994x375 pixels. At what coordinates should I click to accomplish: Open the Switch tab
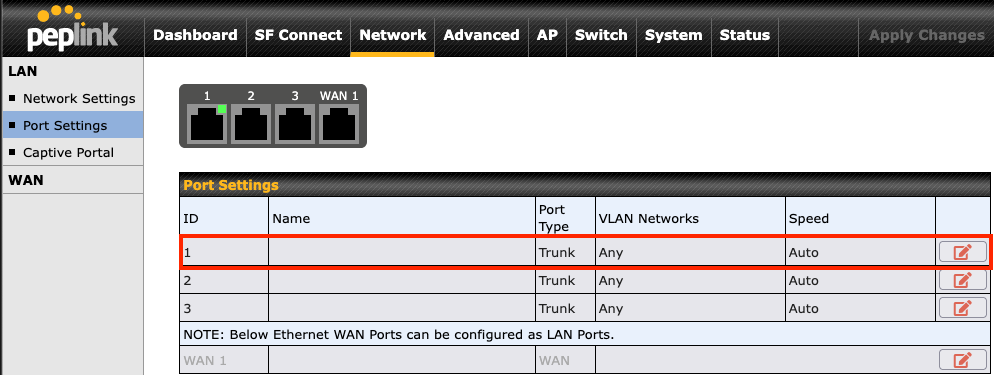[x=601, y=35]
